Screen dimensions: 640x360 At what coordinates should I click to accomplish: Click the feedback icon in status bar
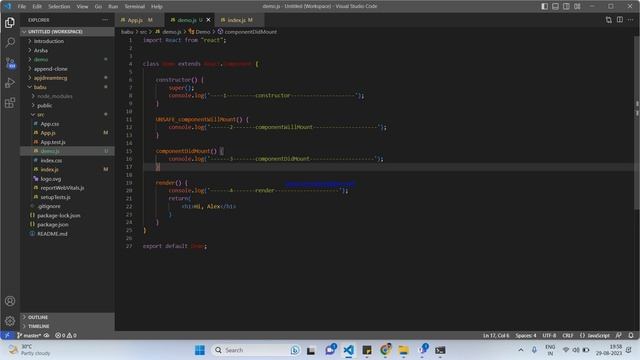tap(619, 336)
